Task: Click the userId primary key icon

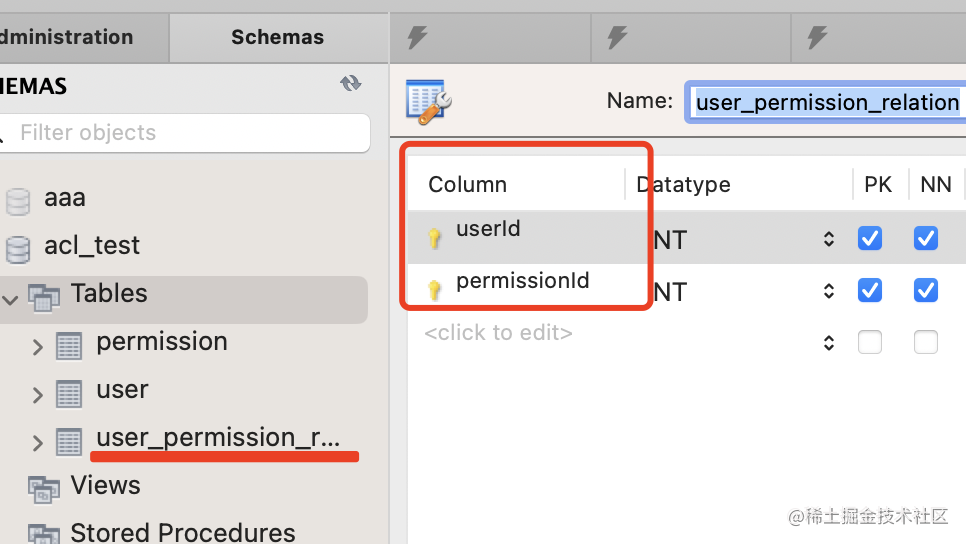Action: [434, 238]
